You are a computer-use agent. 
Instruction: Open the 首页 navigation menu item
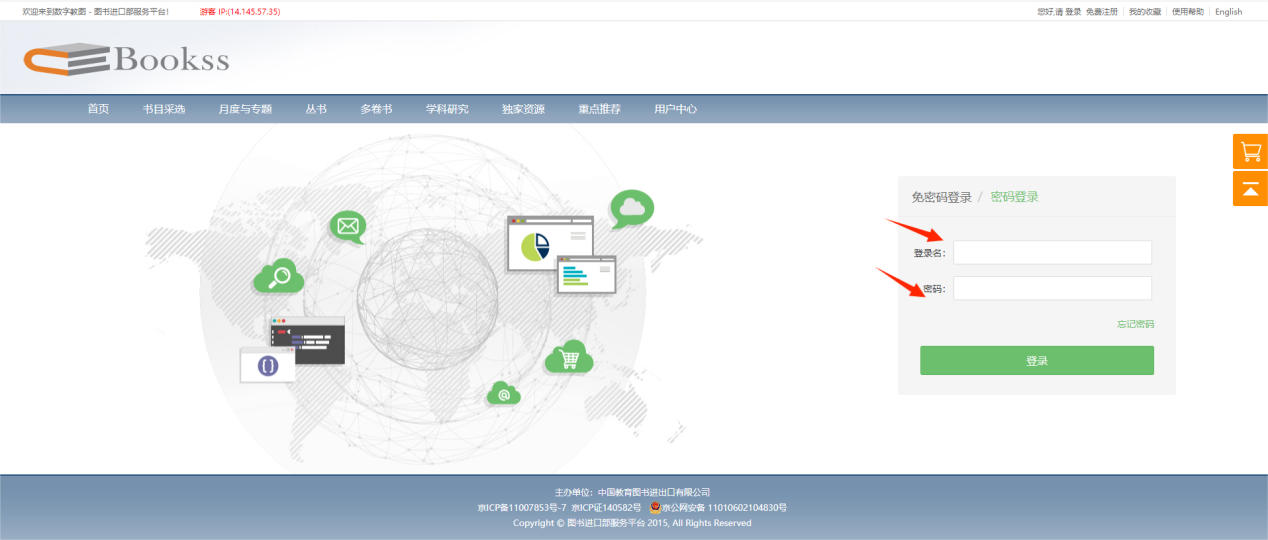point(98,109)
